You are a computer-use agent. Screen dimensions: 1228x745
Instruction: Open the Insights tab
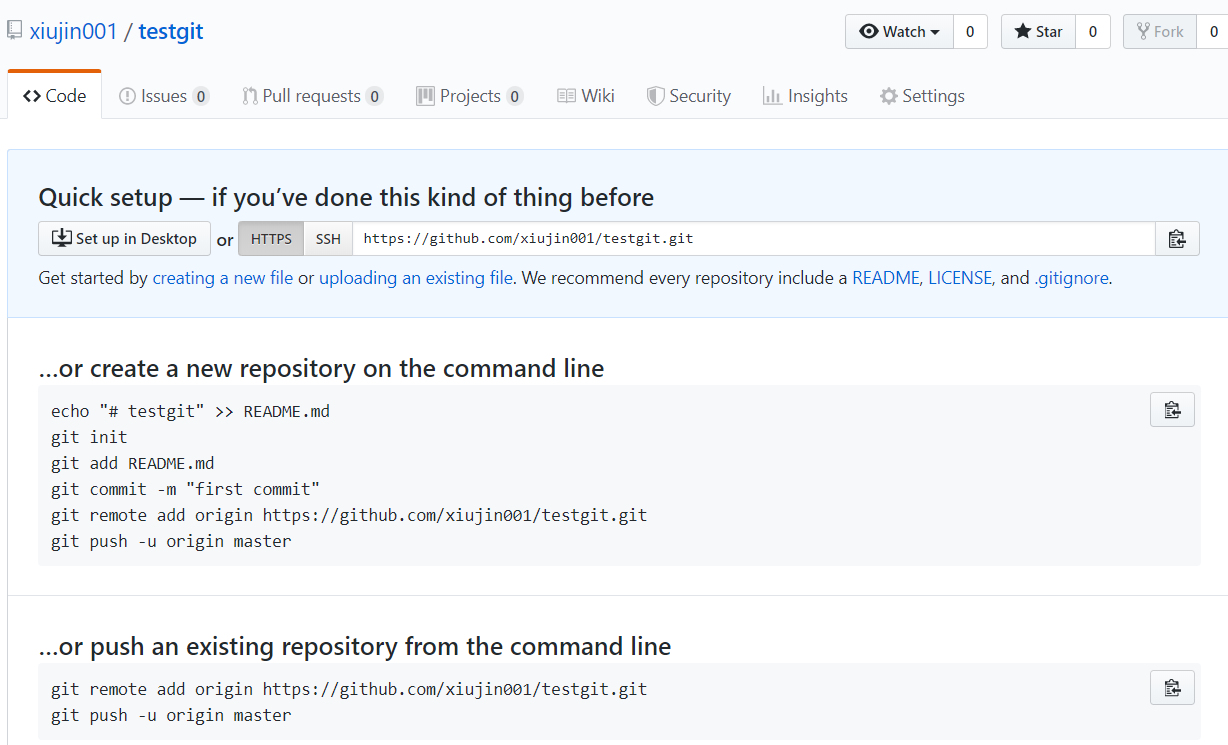click(x=805, y=96)
